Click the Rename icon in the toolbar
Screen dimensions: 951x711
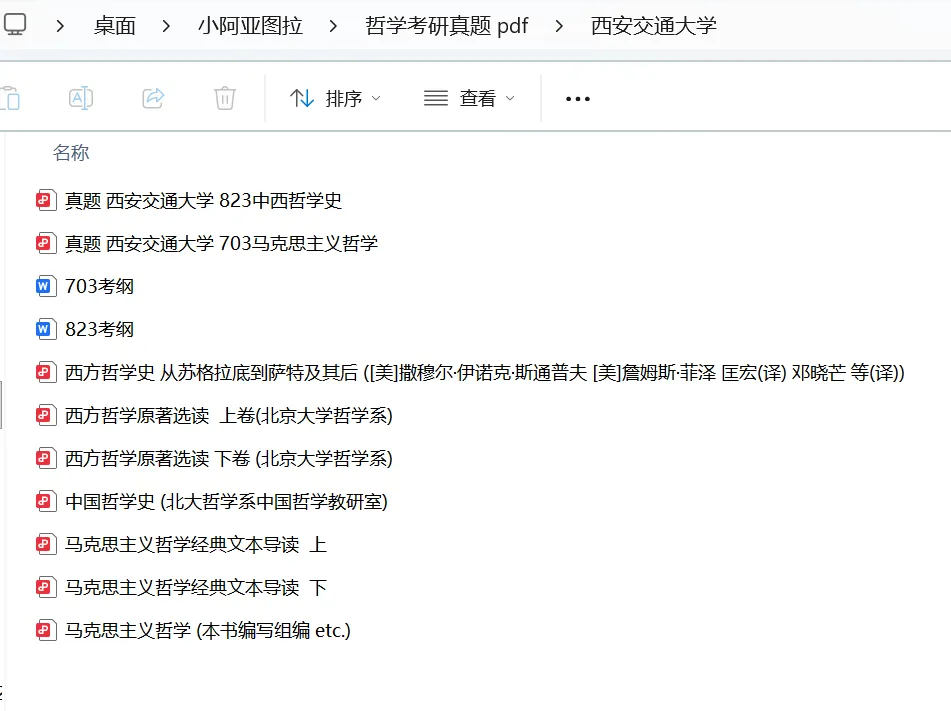coord(80,97)
